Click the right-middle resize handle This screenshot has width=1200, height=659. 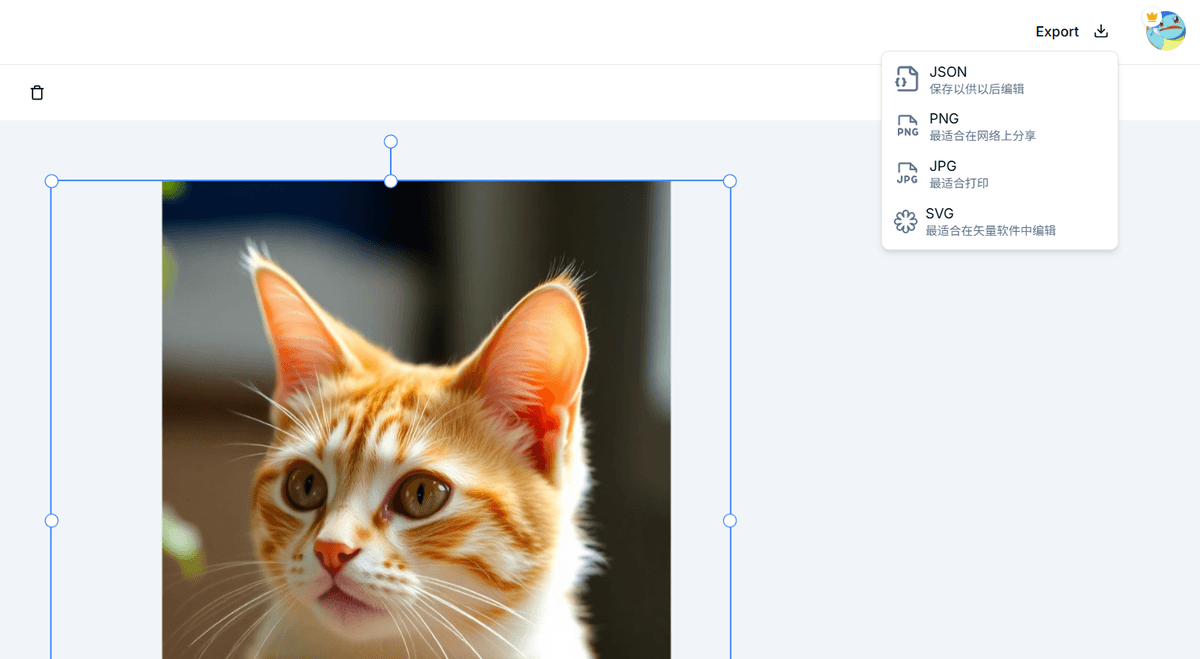pos(730,520)
